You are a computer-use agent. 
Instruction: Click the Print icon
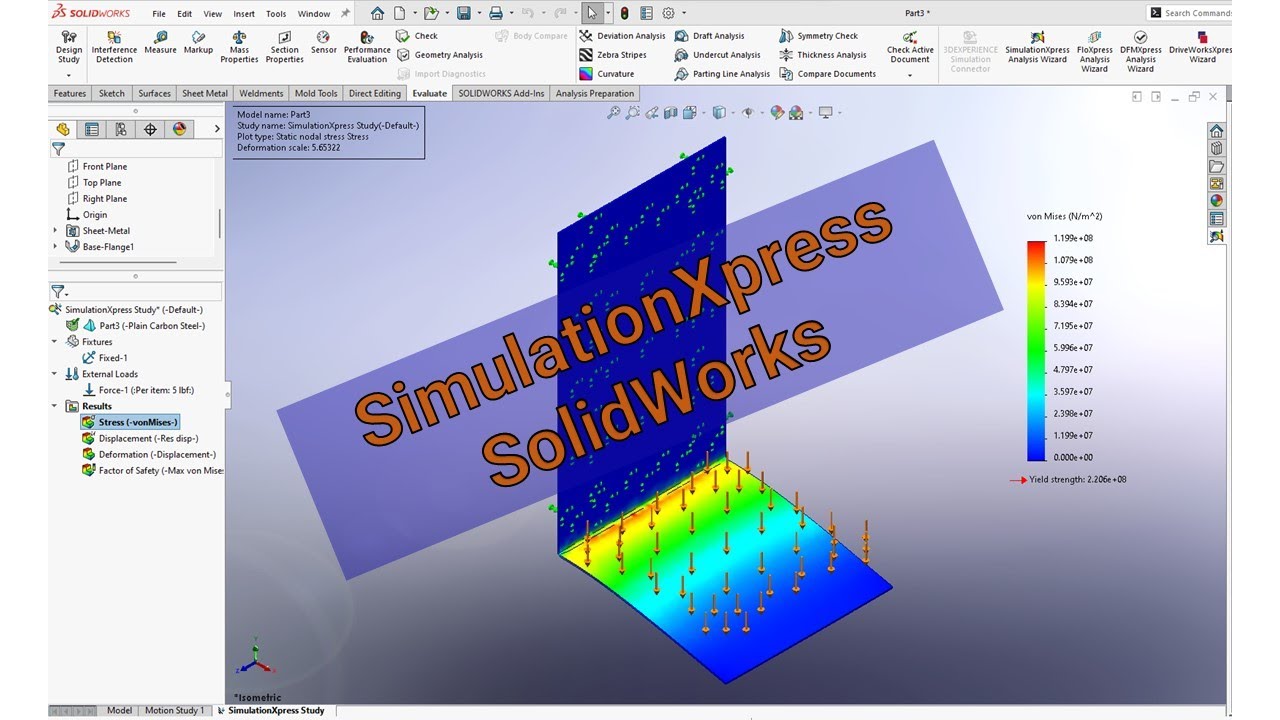tap(495, 13)
